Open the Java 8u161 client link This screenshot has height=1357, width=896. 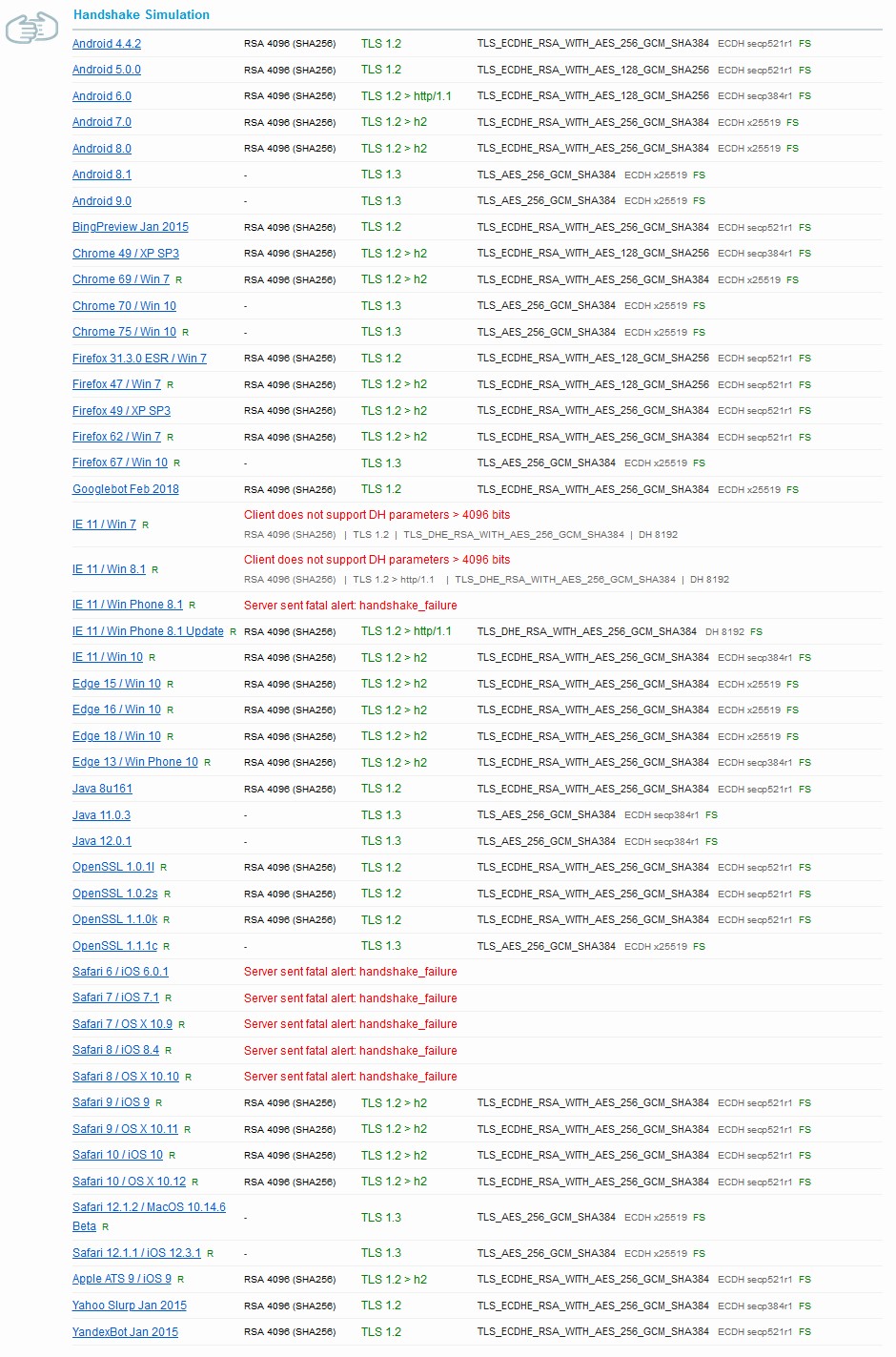(102, 789)
